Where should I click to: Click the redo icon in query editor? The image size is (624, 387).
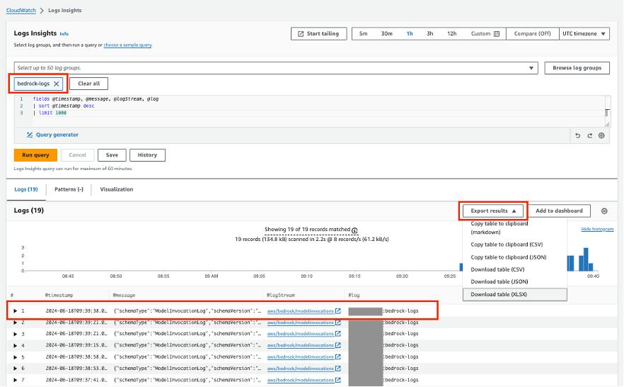(x=589, y=136)
